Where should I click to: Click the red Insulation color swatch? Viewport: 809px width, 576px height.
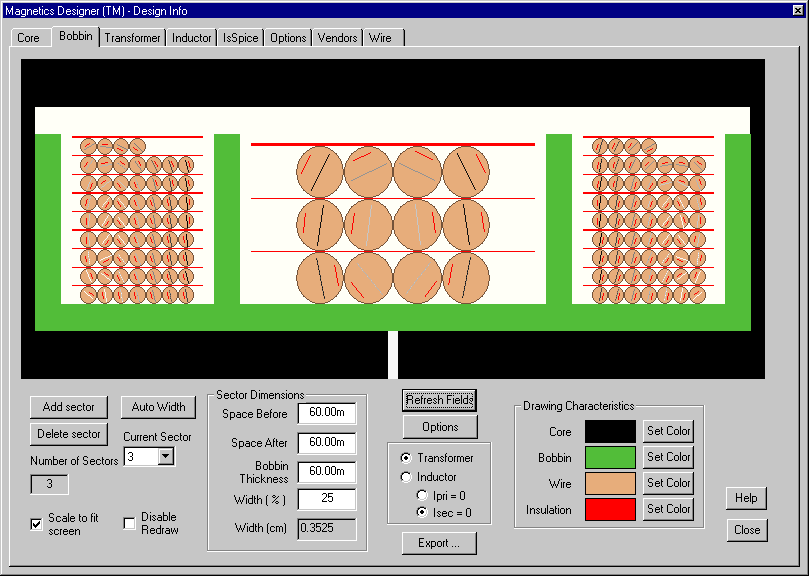click(x=611, y=509)
